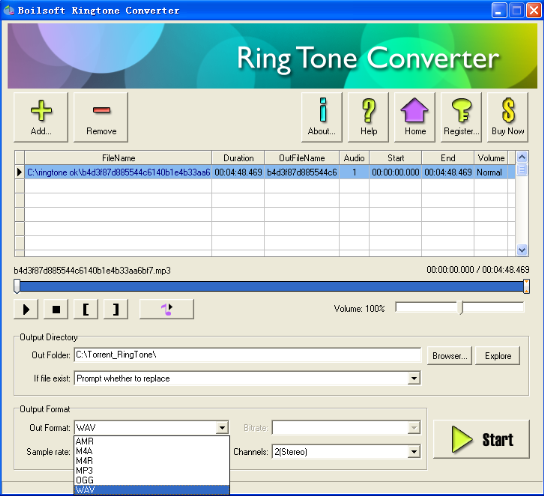Play the selected segment with music note button
Image resolution: width=544 pixels, height=496 pixels.
167,309
